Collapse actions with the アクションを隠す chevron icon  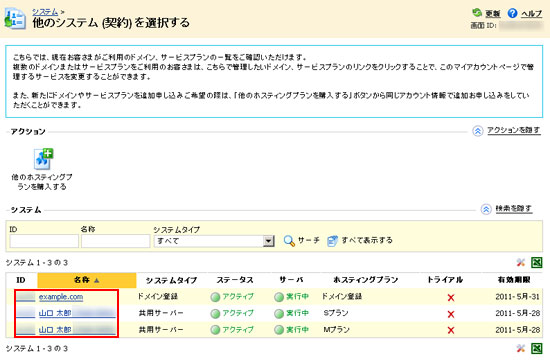coord(477,131)
